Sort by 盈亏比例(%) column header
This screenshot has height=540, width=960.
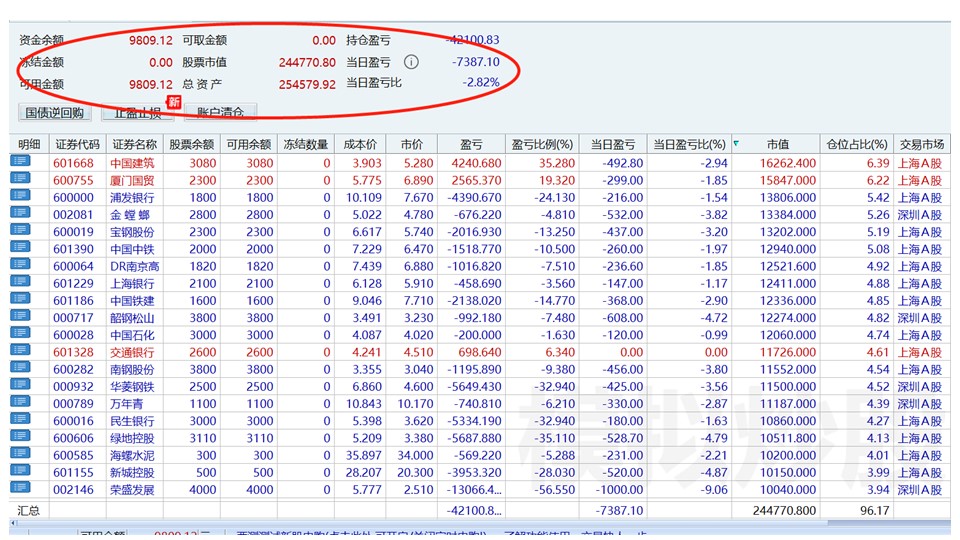coord(542,144)
